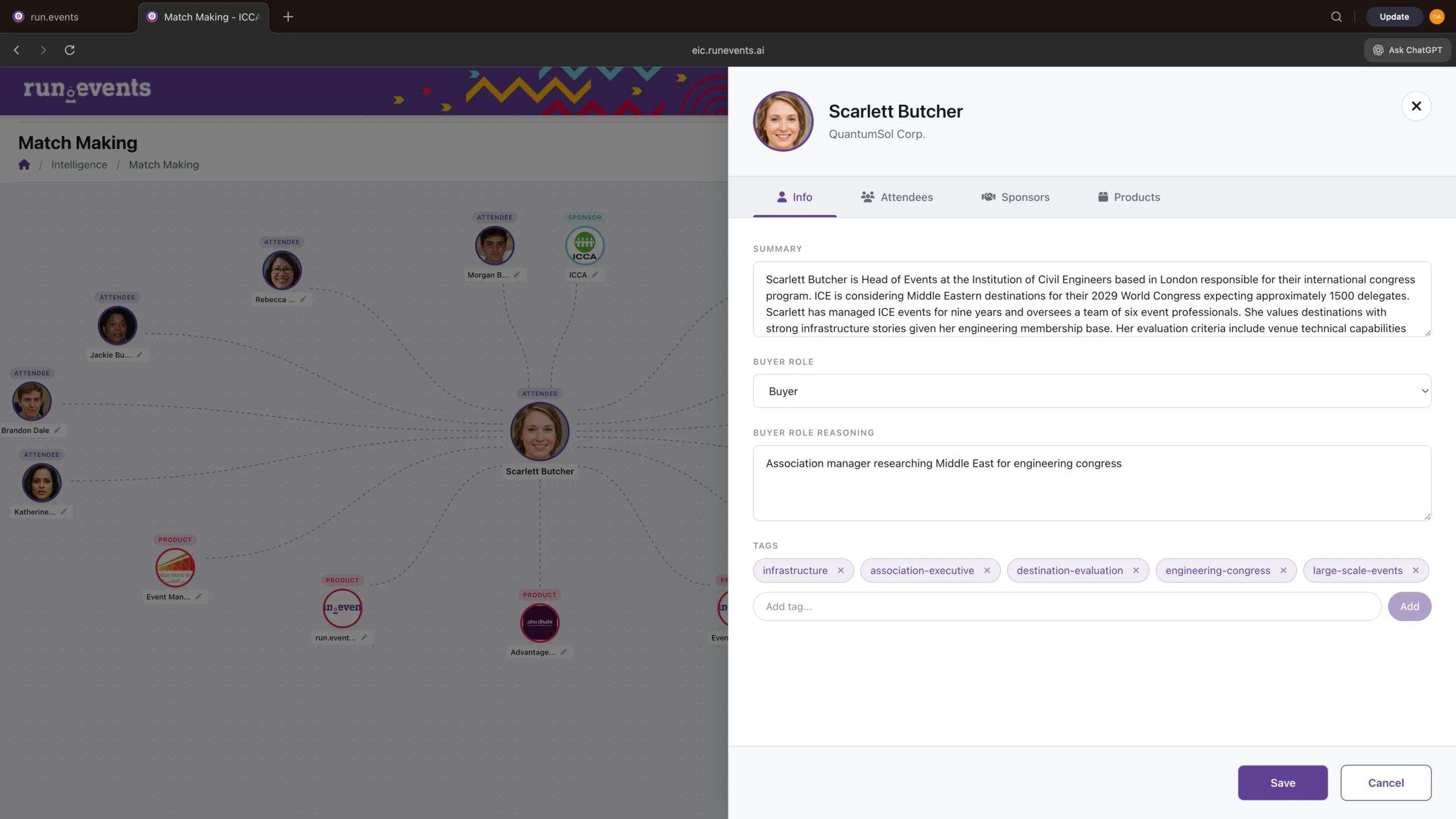Switch to the Attendees tab
Image resolution: width=1456 pixels, height=819 pixels.
pyautogui.click(x=897, y=197)
